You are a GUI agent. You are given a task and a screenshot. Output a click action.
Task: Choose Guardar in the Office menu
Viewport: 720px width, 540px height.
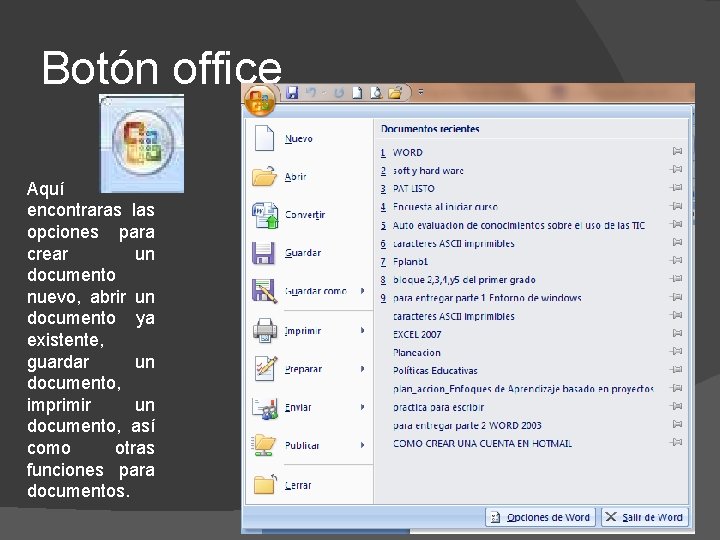point(303,253)
